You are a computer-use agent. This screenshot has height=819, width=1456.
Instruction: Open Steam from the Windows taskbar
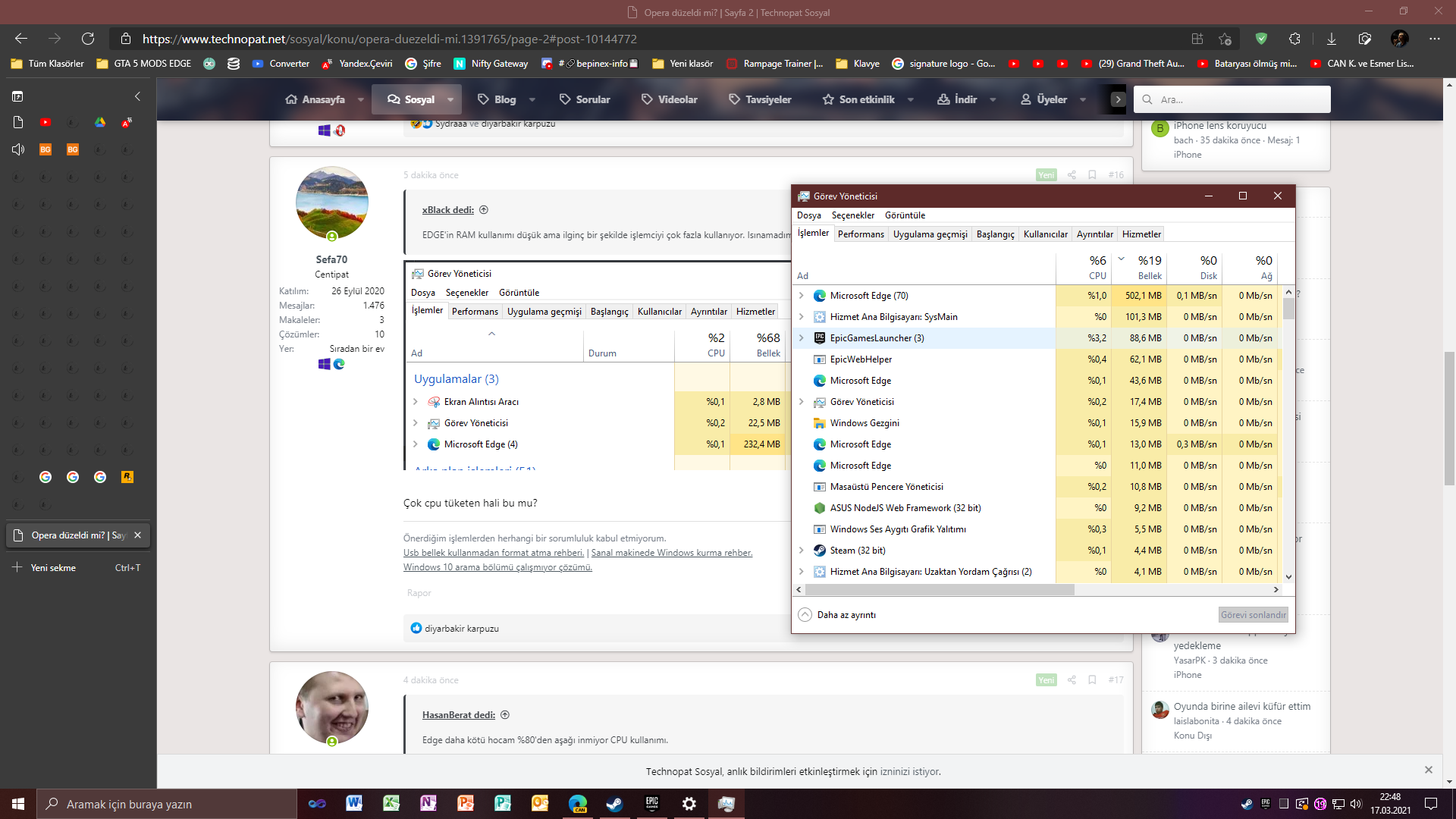[x=614, y=804]
